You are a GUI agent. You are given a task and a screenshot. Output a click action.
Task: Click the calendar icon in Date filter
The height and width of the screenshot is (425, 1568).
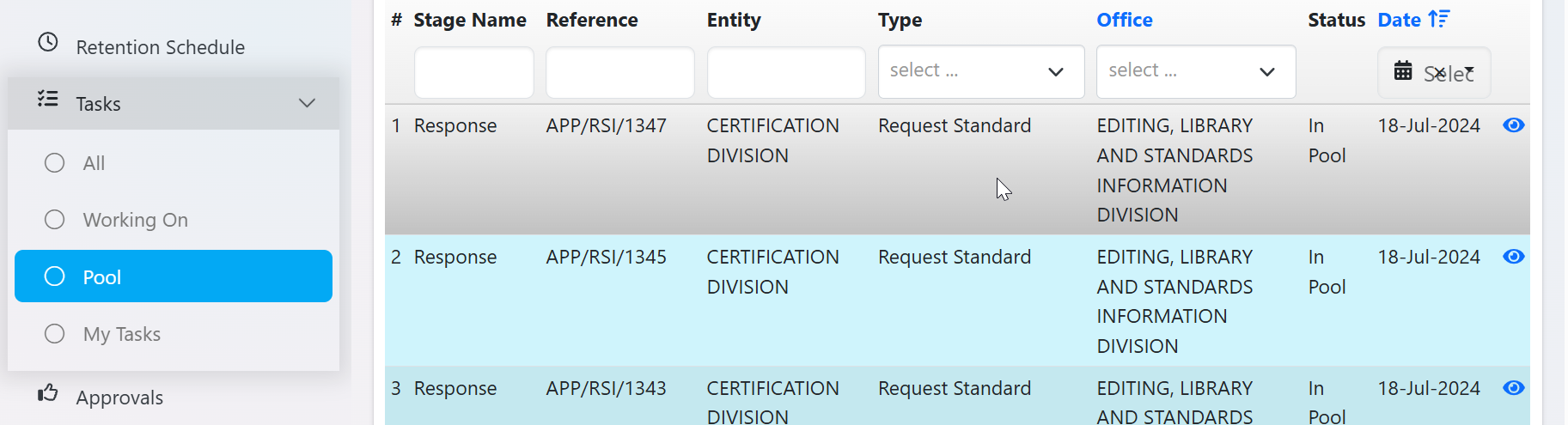pos(1403,70)
